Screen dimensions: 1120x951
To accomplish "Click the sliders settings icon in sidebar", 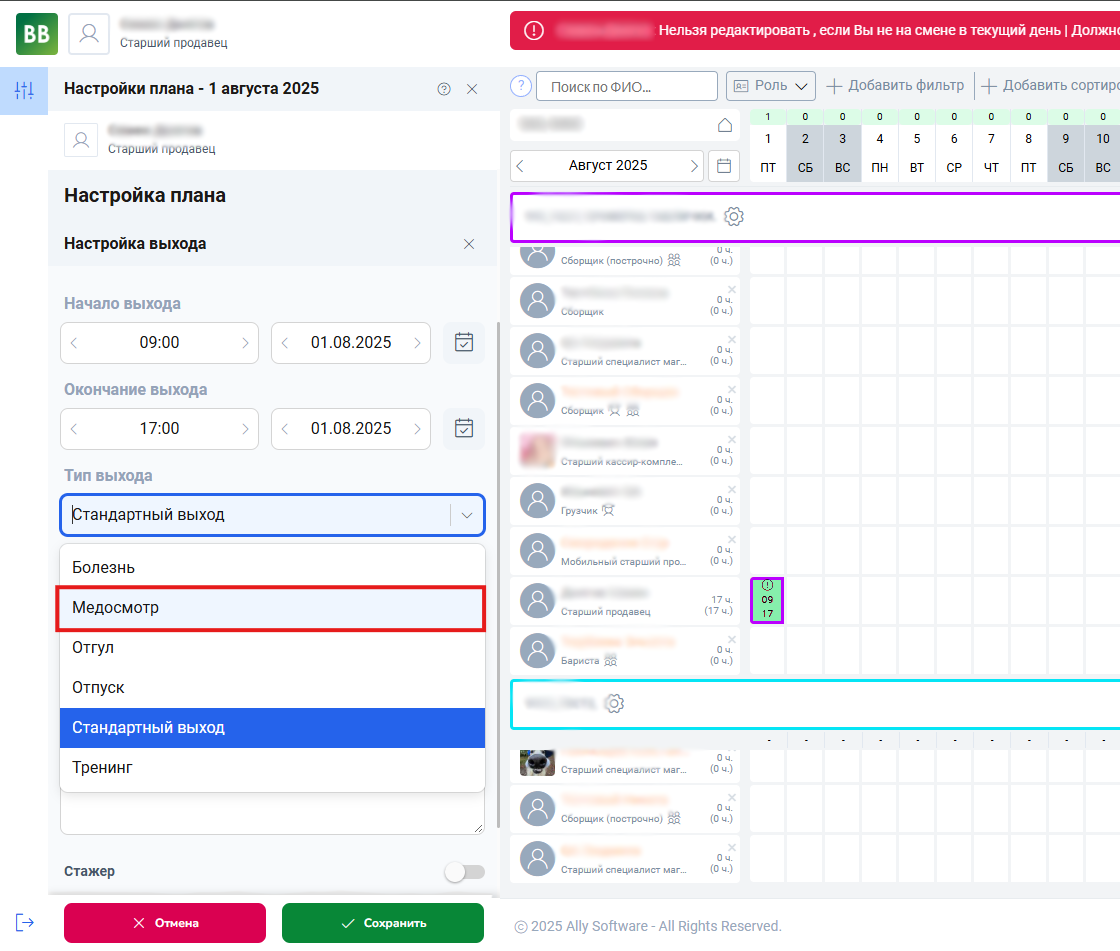I will click(24, 91).
